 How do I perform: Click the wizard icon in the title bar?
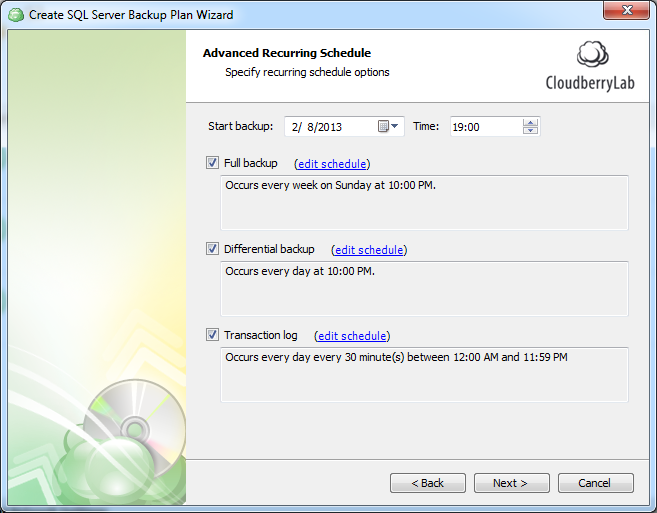coord(15,15)
